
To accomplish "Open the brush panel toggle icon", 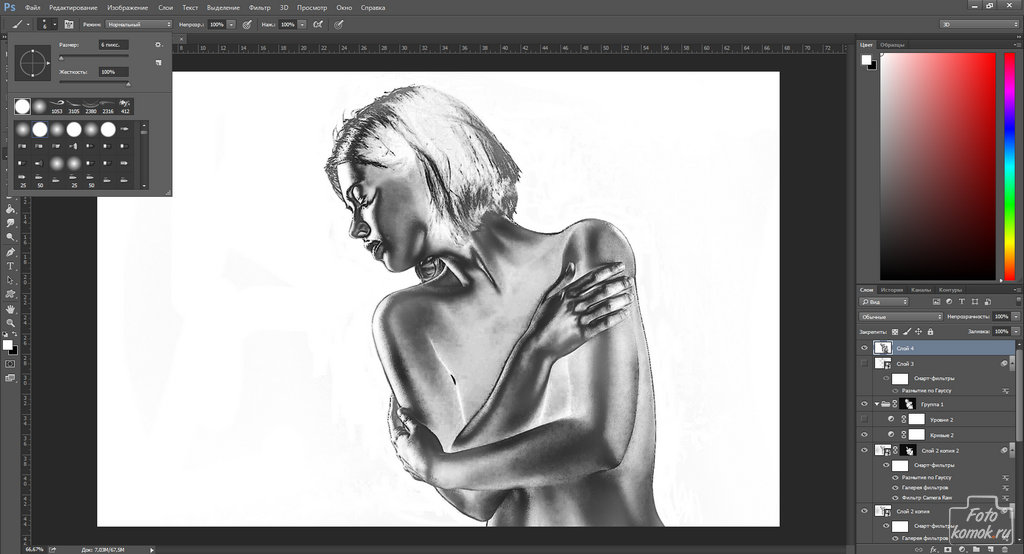I will [x=69, y=23].
